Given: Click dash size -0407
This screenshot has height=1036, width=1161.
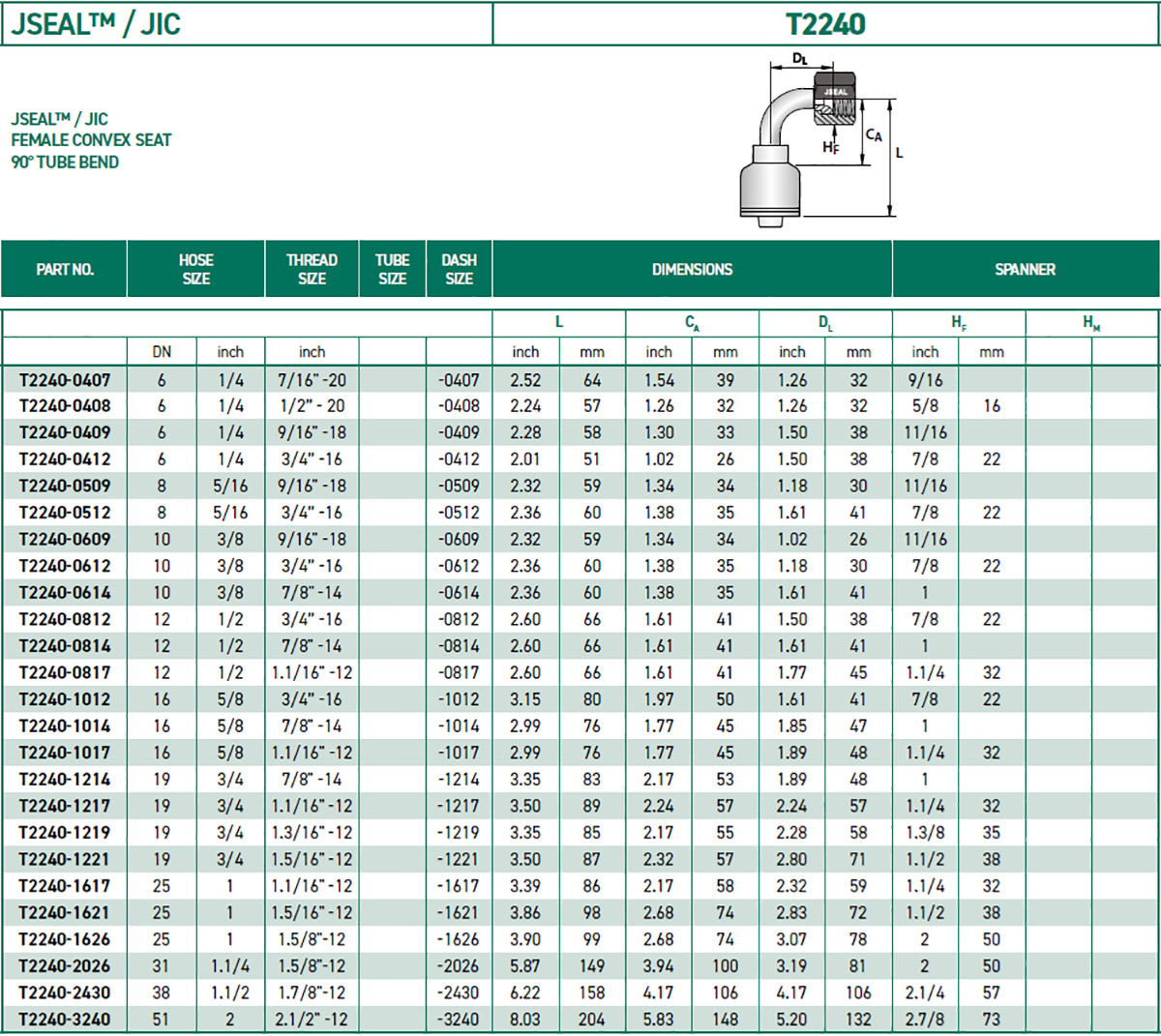Looking at the screenshot, I should 459,380.
